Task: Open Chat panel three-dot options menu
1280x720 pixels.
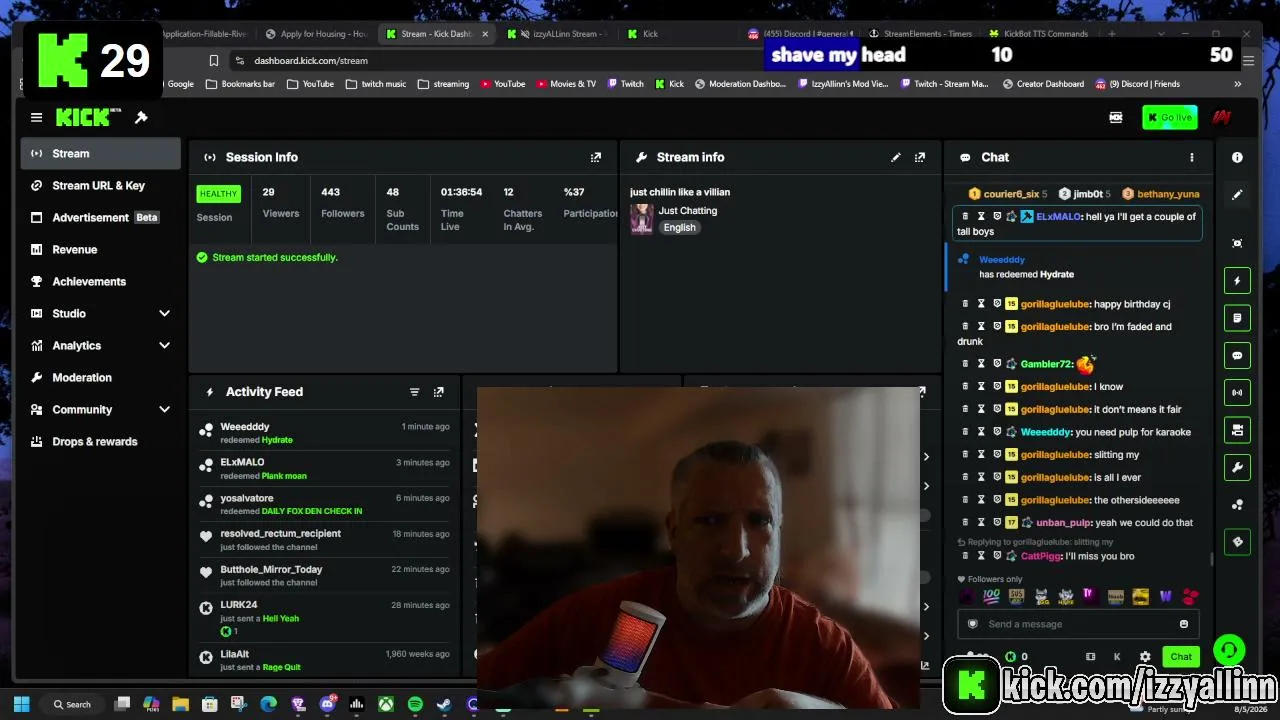Action: 1191,157
